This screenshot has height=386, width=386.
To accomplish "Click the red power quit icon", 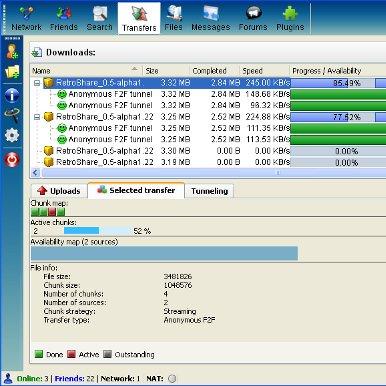I will click(12, 159).
